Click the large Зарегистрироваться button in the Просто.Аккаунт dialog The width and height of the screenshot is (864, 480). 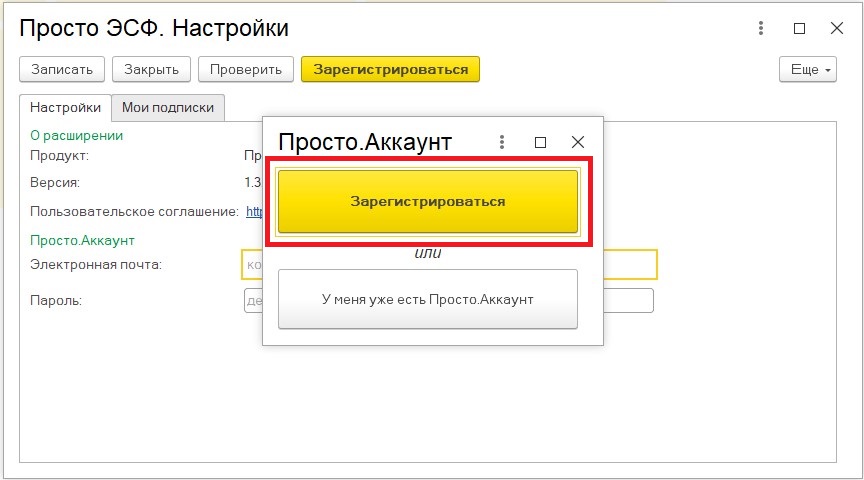click(428, 202)
